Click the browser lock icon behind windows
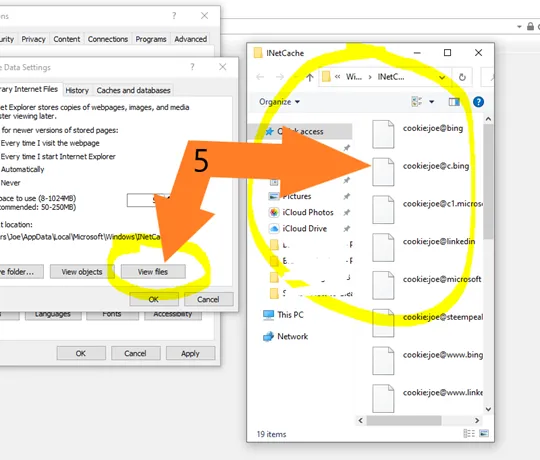Screen dimensions: 540x460 pyautogui.click(x=530, y=26)
